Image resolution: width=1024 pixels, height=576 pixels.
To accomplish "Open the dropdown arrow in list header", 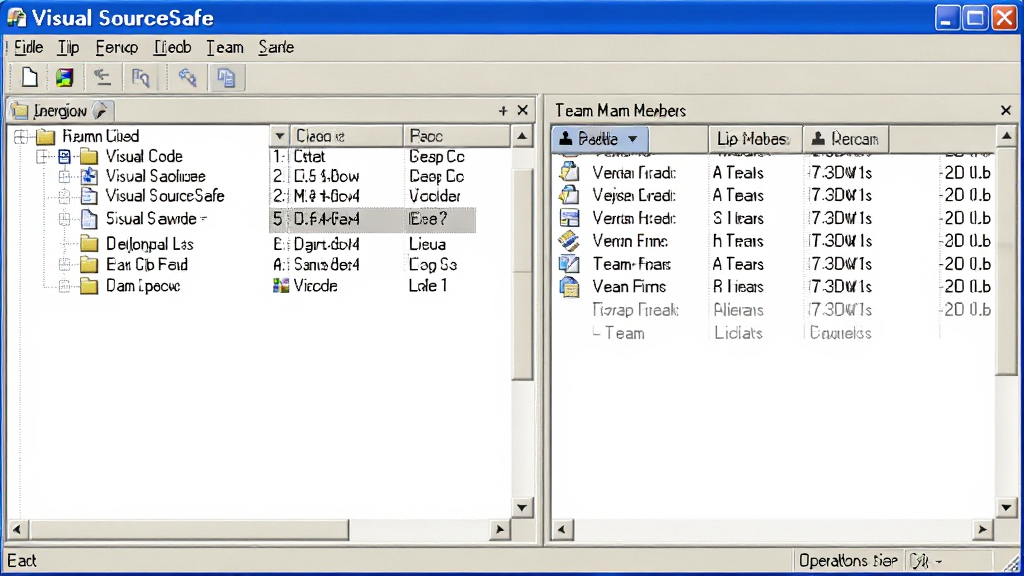I will pos(280,136).
